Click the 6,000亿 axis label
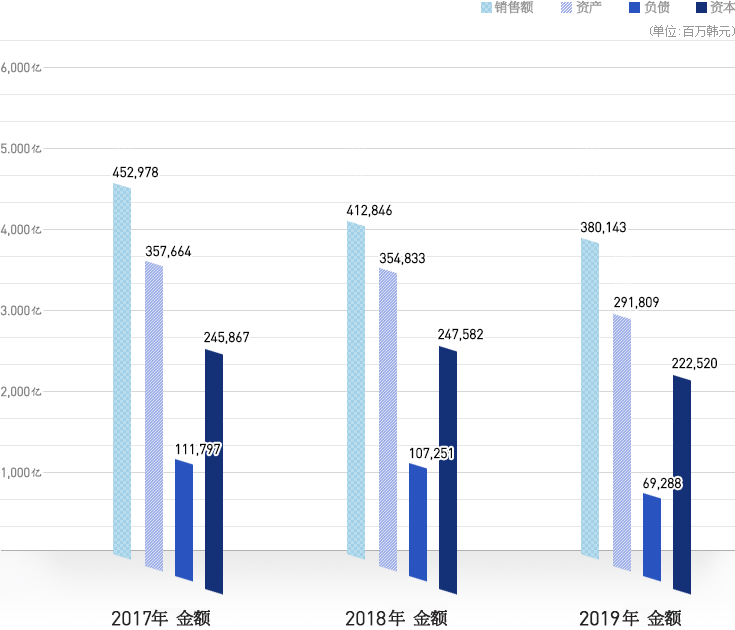The image size is (735, 630). tap(21, 68)
